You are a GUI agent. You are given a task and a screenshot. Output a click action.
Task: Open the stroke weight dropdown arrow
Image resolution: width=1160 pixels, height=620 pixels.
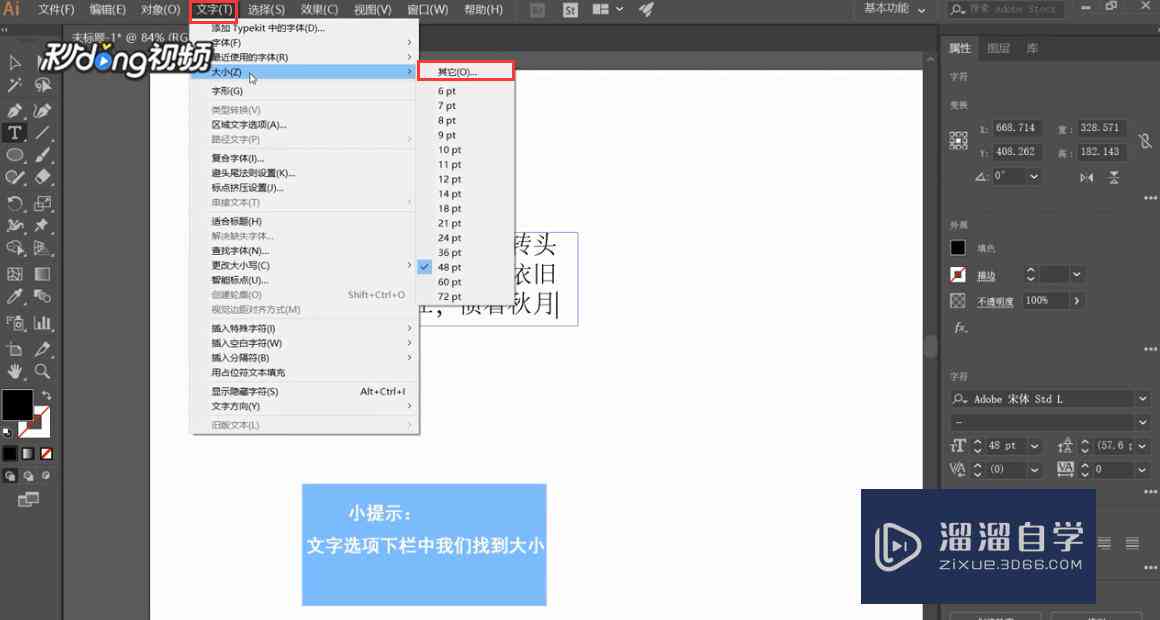tap(1077, 275)
